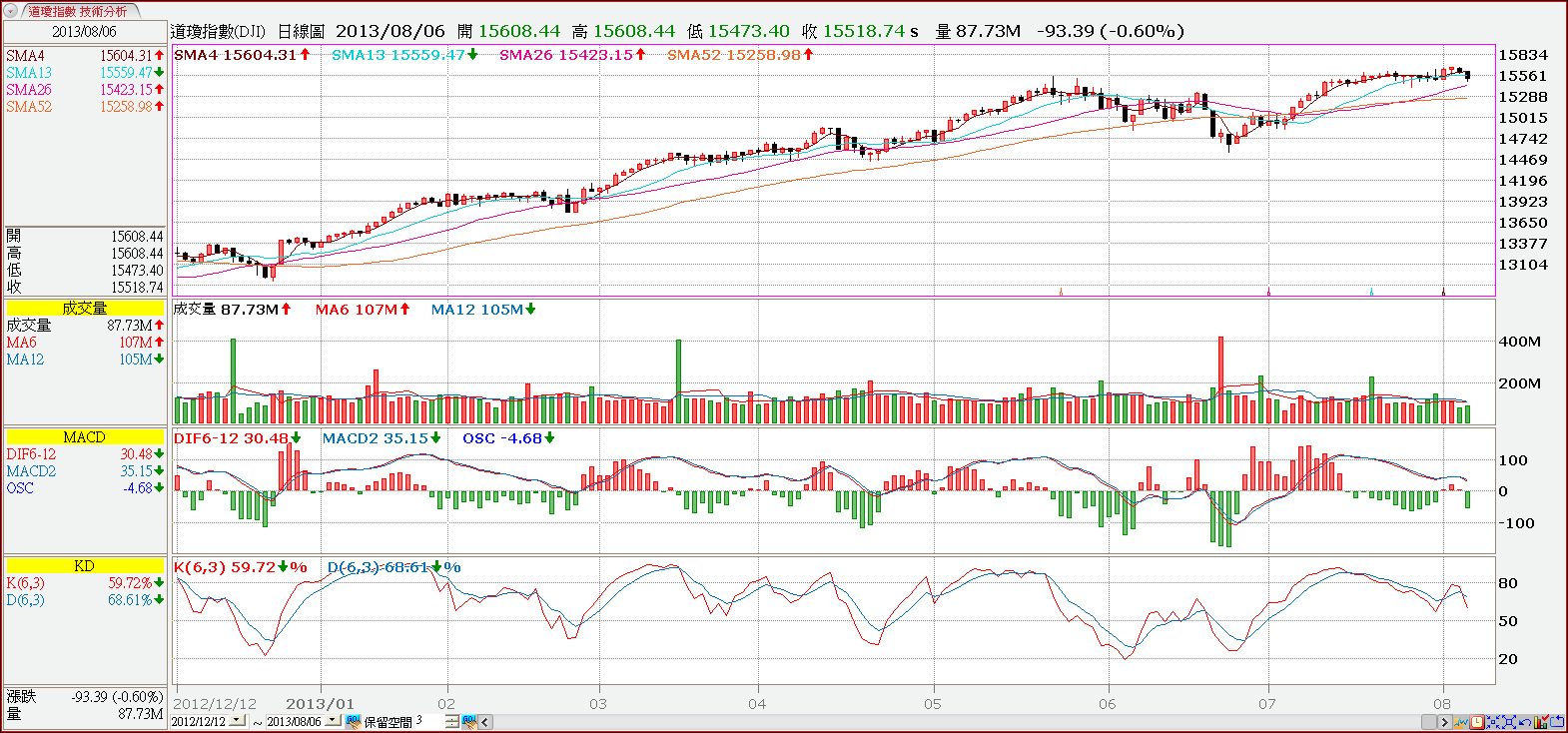The width and height of the screenshot is (1568, 733).
Task: Click the MA6 107M row in left panel
Action: (84, 343)
